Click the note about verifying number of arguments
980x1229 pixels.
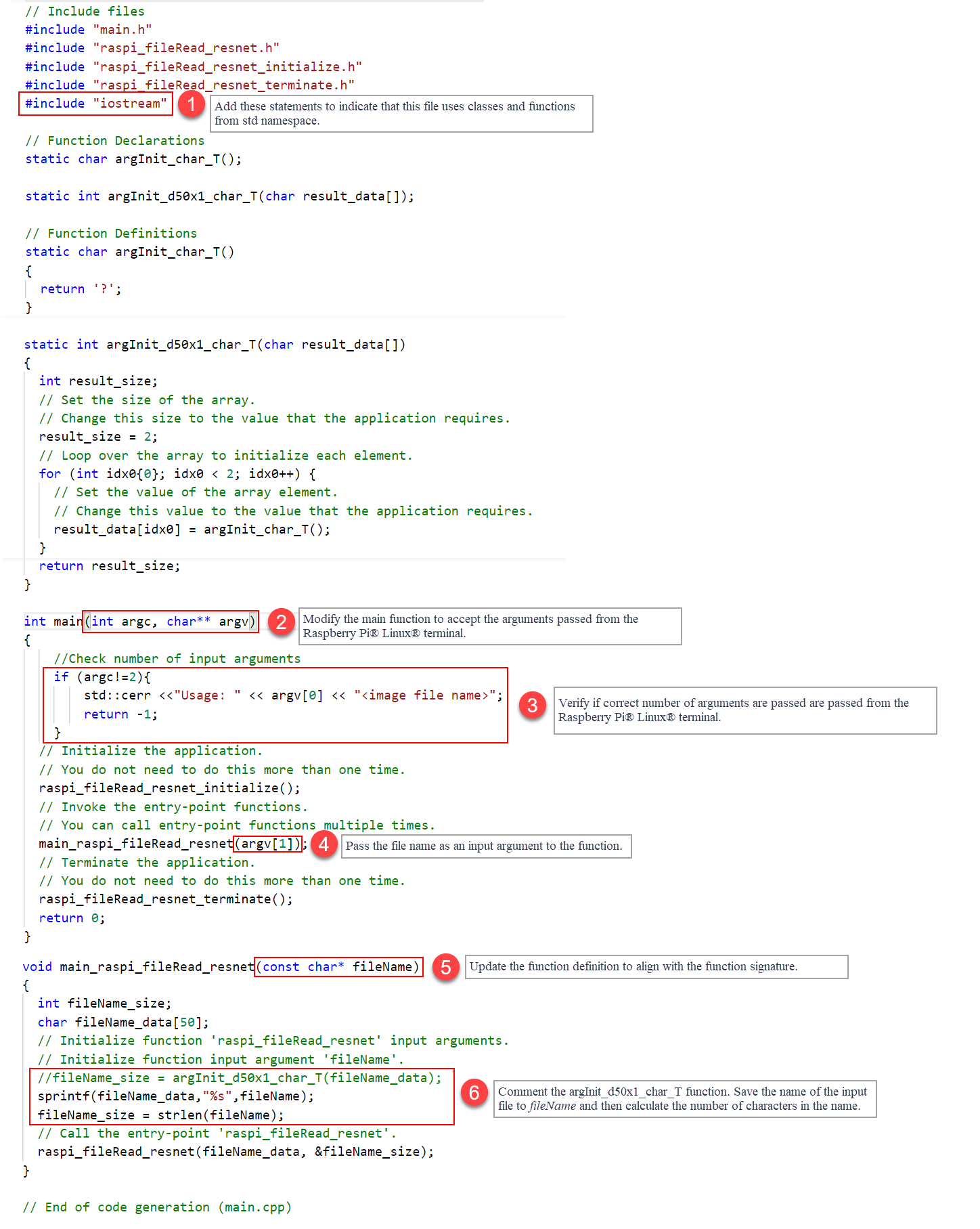click(x=744, y=710)
